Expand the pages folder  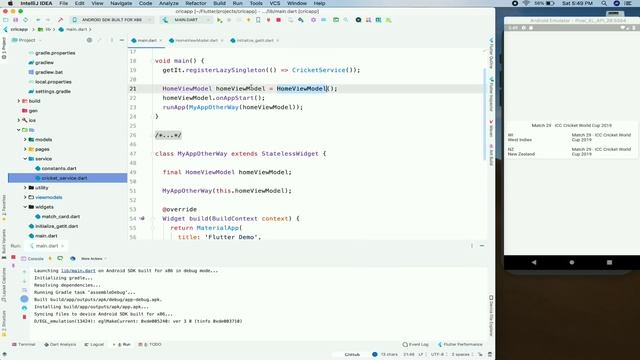[25, 149]
